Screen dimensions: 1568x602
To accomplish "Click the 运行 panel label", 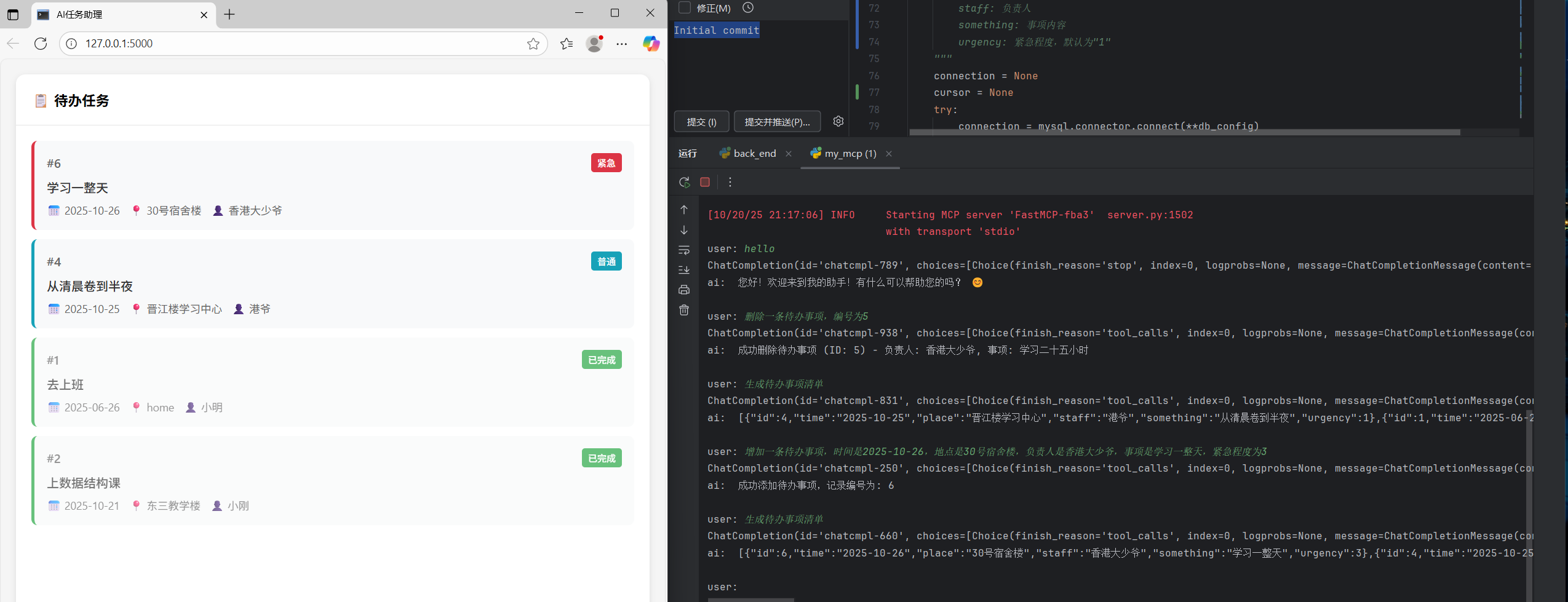I will (x=688, y=154).
